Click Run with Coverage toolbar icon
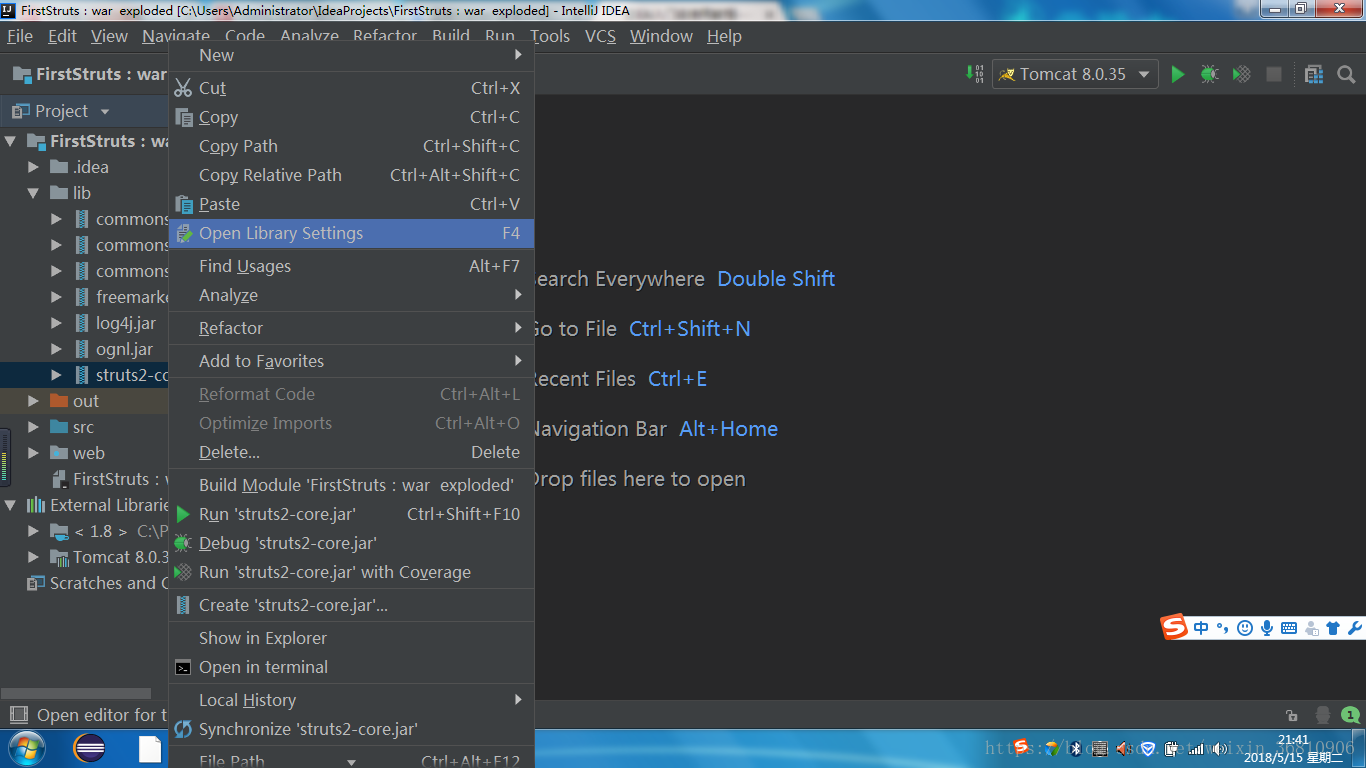Screen dimensions: 1366x768 tap(1241, 74)
